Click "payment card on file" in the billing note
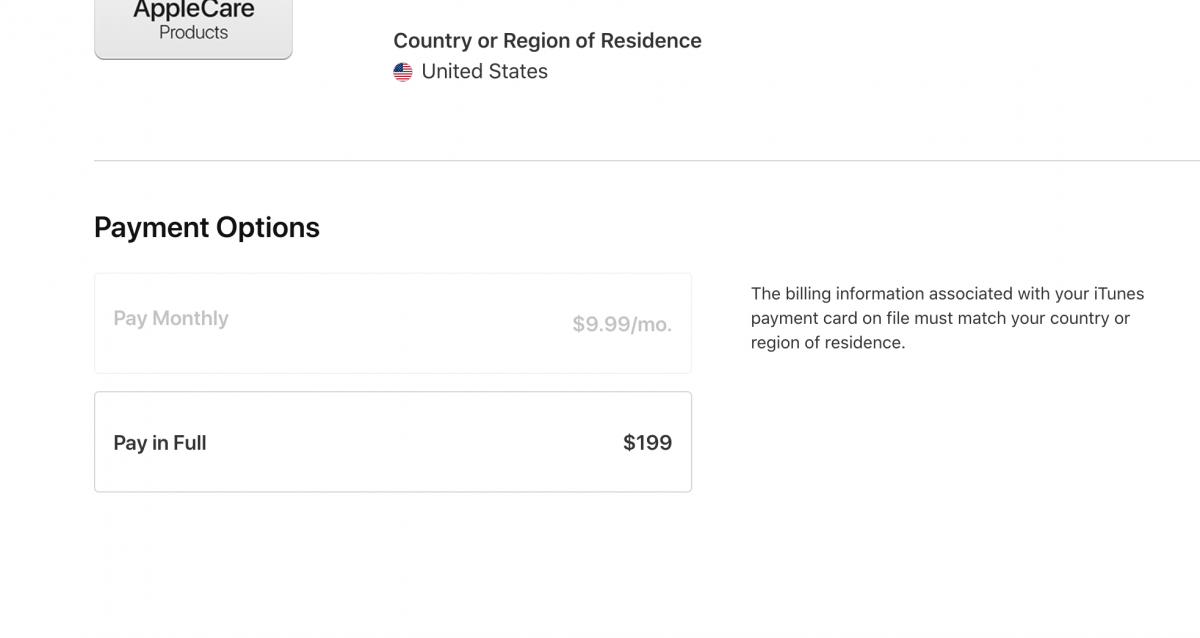Viewport: 1200px width, 638px height. (x=829, y=318)
